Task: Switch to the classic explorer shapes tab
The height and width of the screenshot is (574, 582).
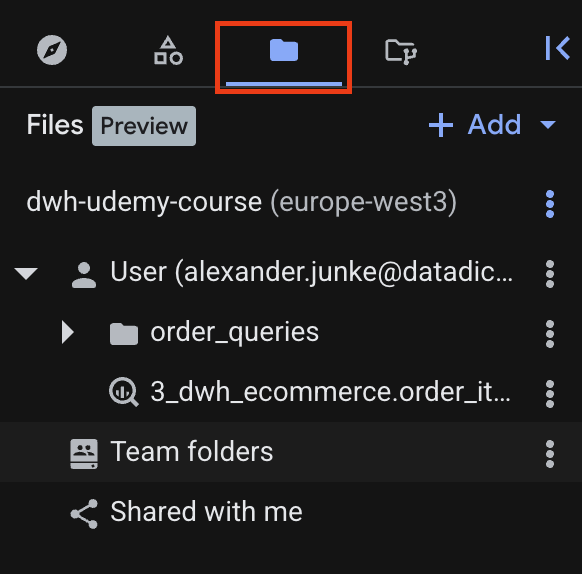Action: click(x=168, y=50)
